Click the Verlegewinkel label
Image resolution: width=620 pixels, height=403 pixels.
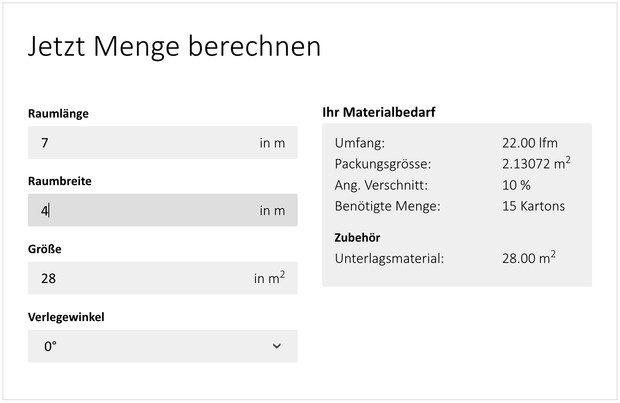point(66,317)
